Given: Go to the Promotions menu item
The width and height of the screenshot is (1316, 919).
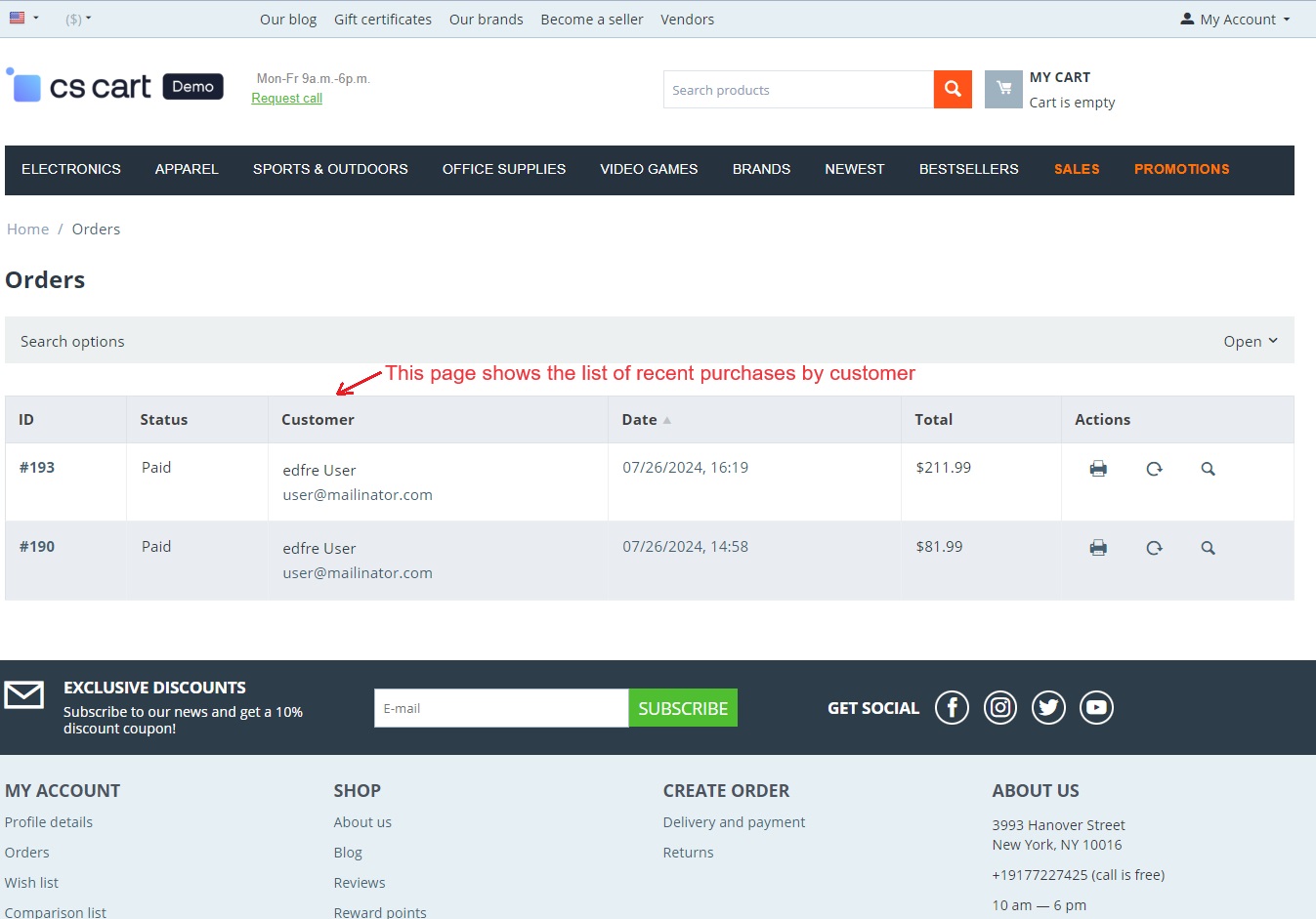Looking at the screenshot, I should 1181,169.
